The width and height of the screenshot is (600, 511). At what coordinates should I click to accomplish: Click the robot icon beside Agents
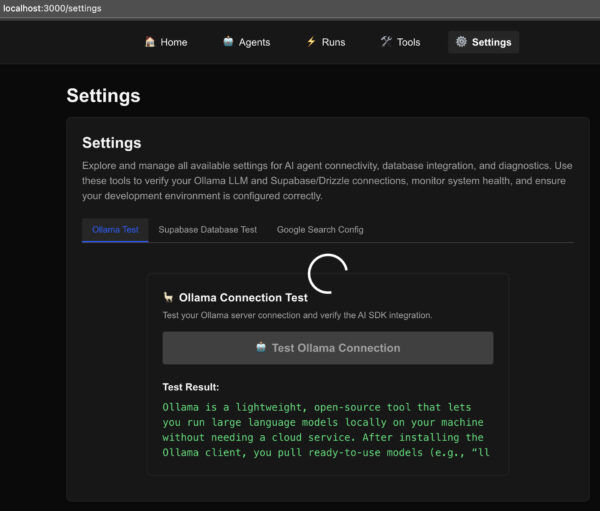pyautogui.click(x=228, y=42)
